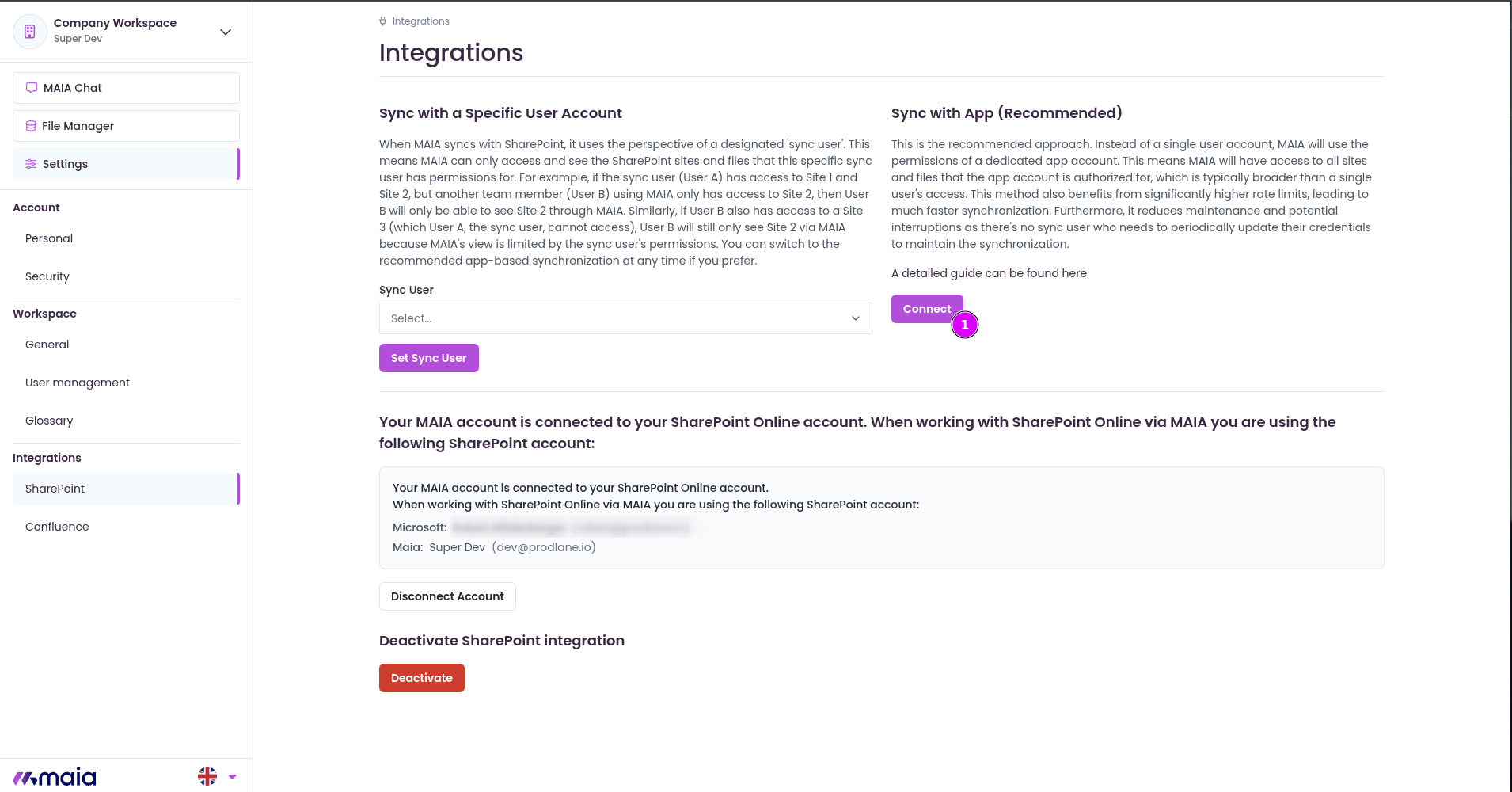Click the Integrations breadcrumb plug icon
1512x792 pixels.
point(383,21)
